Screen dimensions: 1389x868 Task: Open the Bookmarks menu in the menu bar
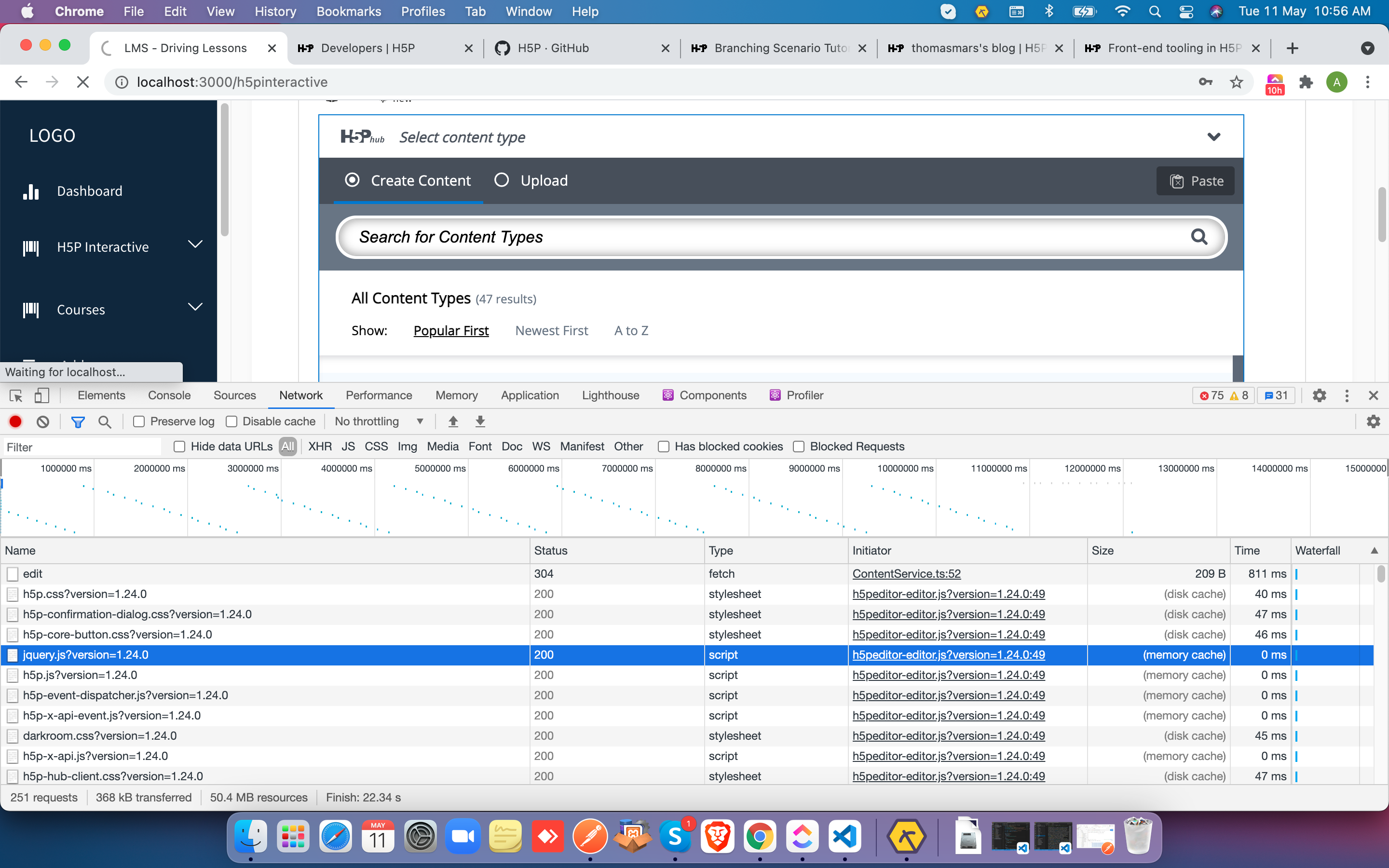pos(348,11)
